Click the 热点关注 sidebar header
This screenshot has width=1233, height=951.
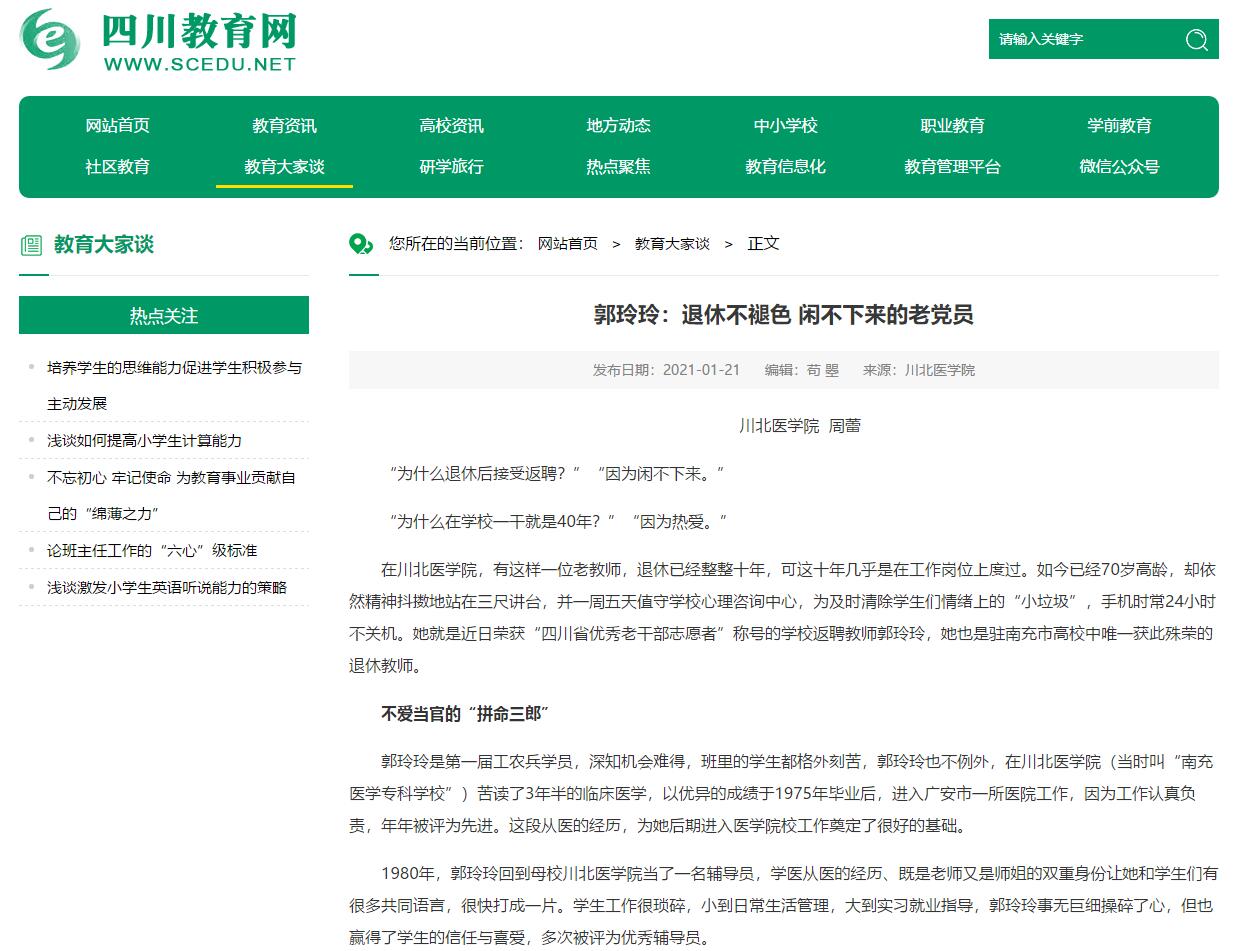click(x=164, y=316)
